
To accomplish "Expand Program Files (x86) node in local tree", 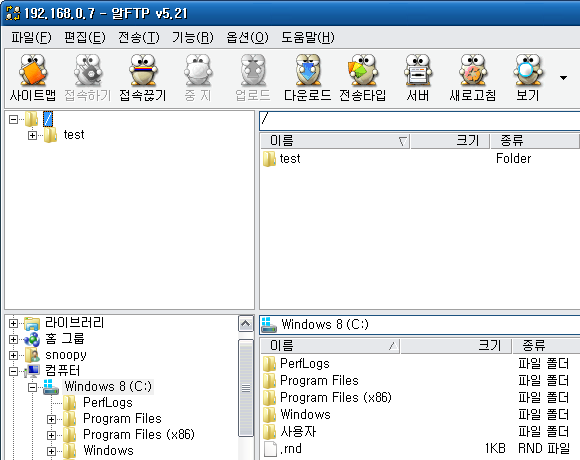I will [x=51, y=435].
